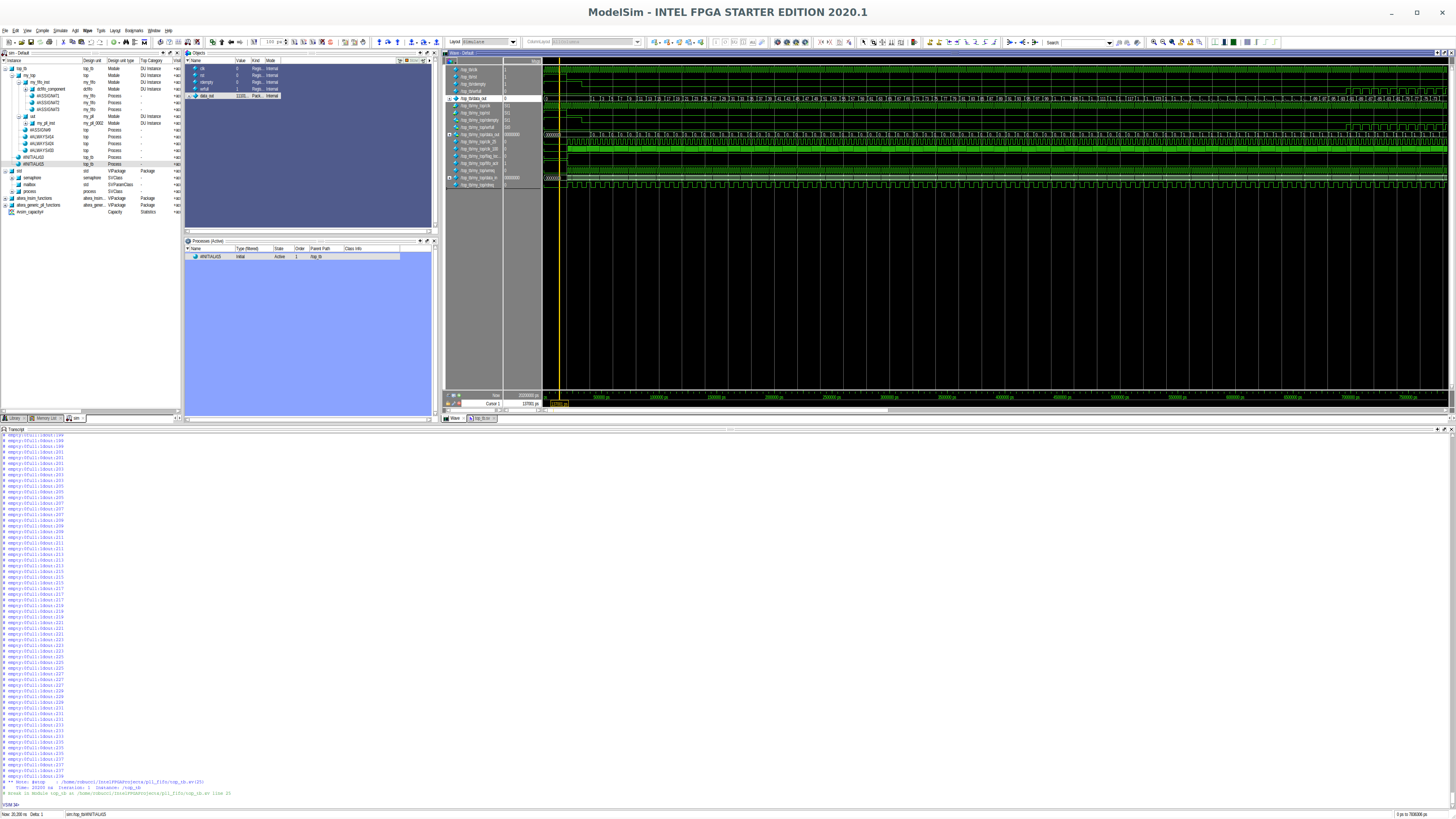Click the Design unit type column header
The height and width of the screenshot is (819, 1456).
122,61
